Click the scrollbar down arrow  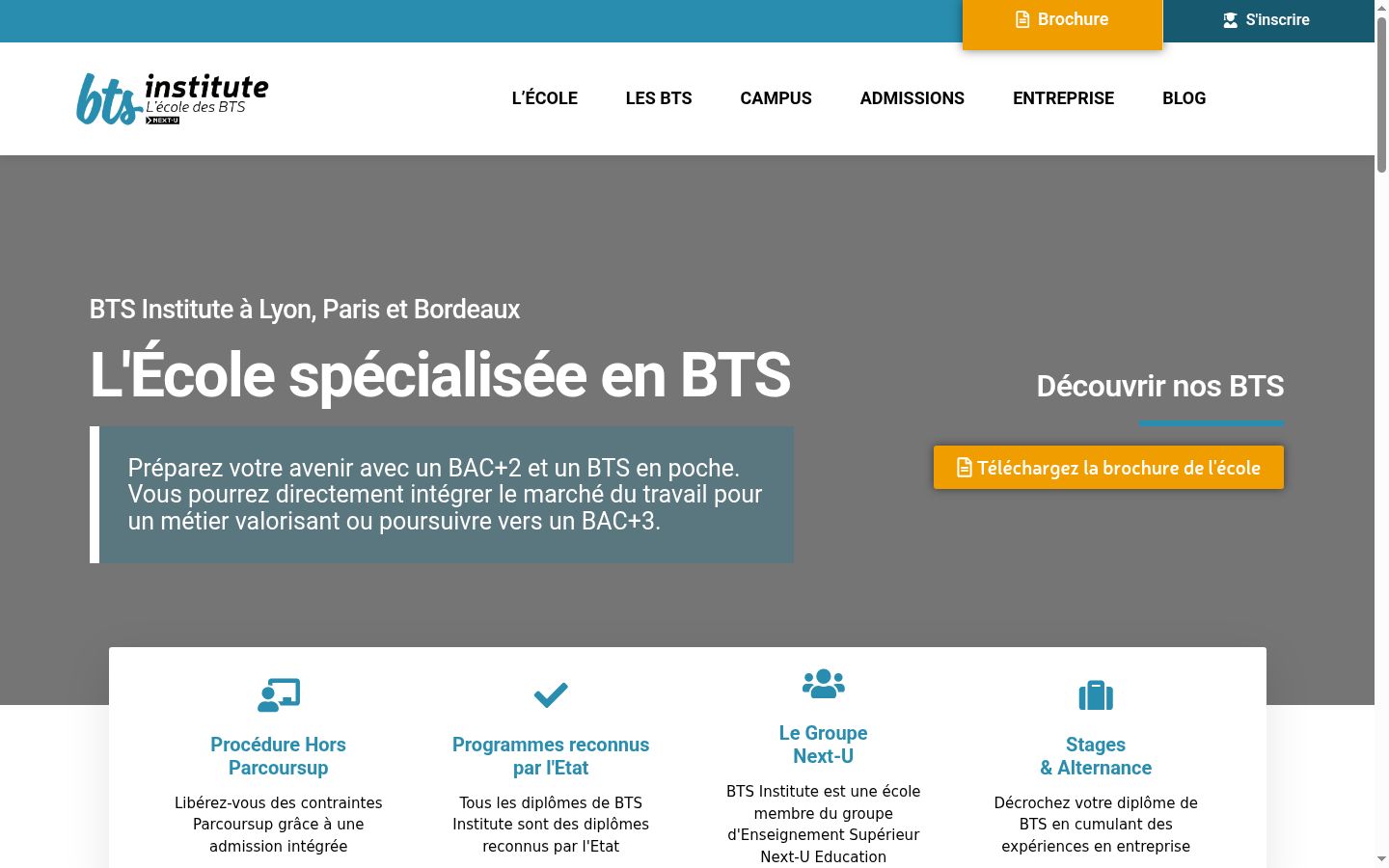click(1381, 859)
